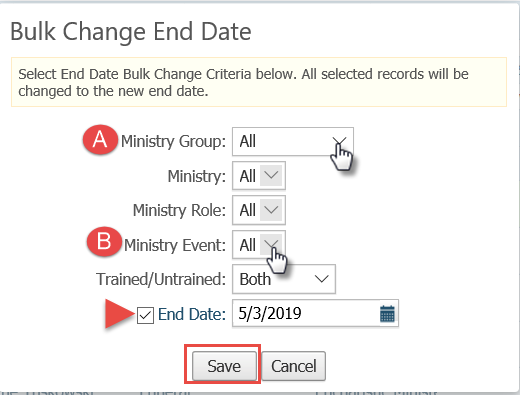Viewport: 520px width, 395px height.
Task: Expand the Ministry Role dropdown
Action: (x=259, y=210)
